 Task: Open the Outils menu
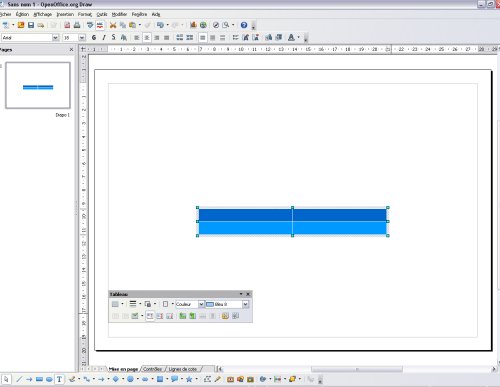[x=102, y=14]
